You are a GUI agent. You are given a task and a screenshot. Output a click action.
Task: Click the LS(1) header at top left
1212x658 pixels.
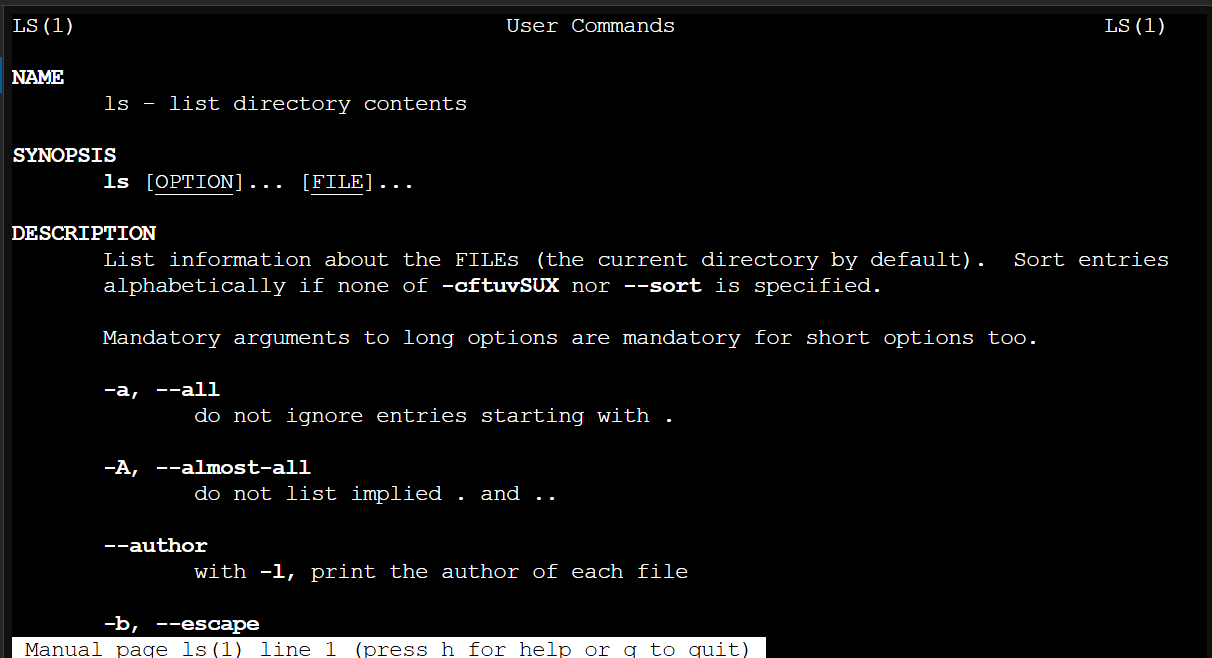(x=43, y=26)
